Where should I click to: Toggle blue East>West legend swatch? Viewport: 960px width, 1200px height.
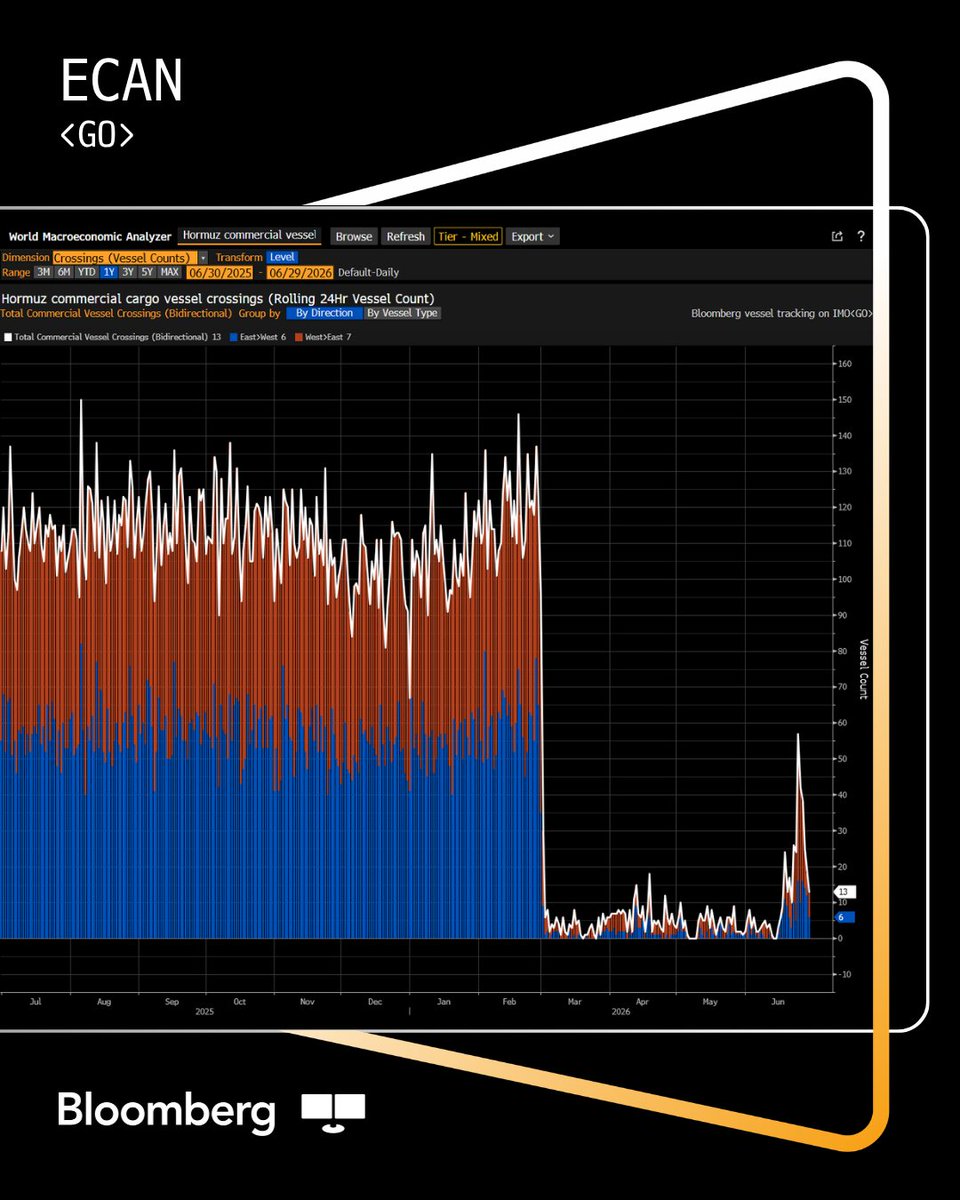pos(235,337)
